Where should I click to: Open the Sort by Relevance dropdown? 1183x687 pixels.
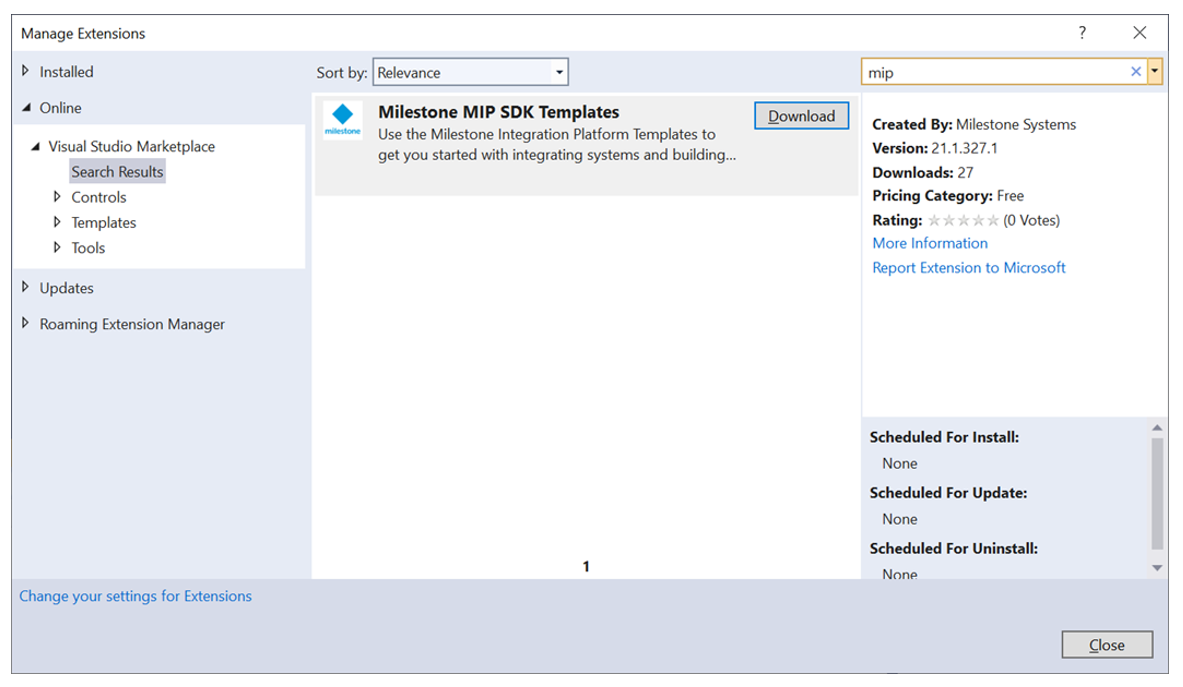470,72
